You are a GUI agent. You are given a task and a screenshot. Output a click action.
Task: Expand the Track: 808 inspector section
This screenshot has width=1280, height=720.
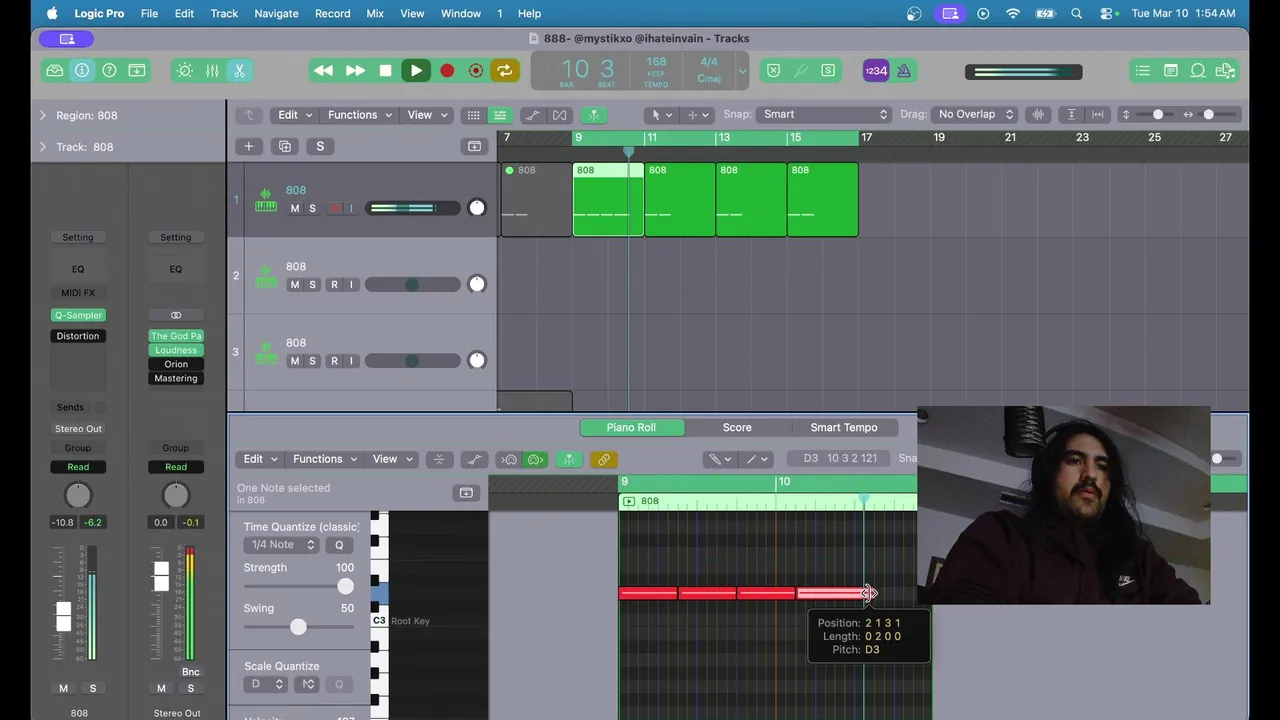tap(42, 147)
